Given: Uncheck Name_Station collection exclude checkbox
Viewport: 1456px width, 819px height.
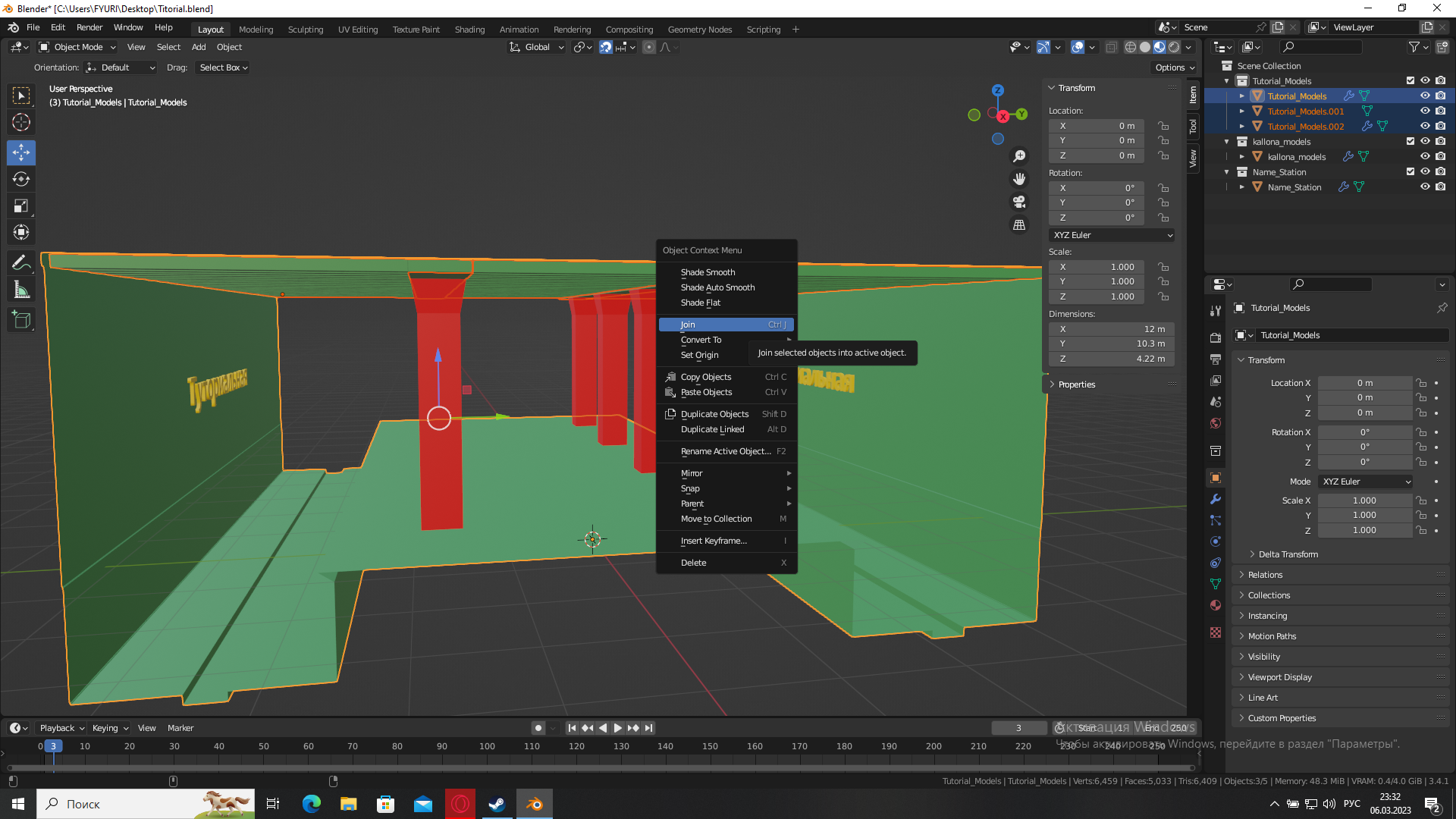Looking at the screenshot, I should tap(1410, 171).
